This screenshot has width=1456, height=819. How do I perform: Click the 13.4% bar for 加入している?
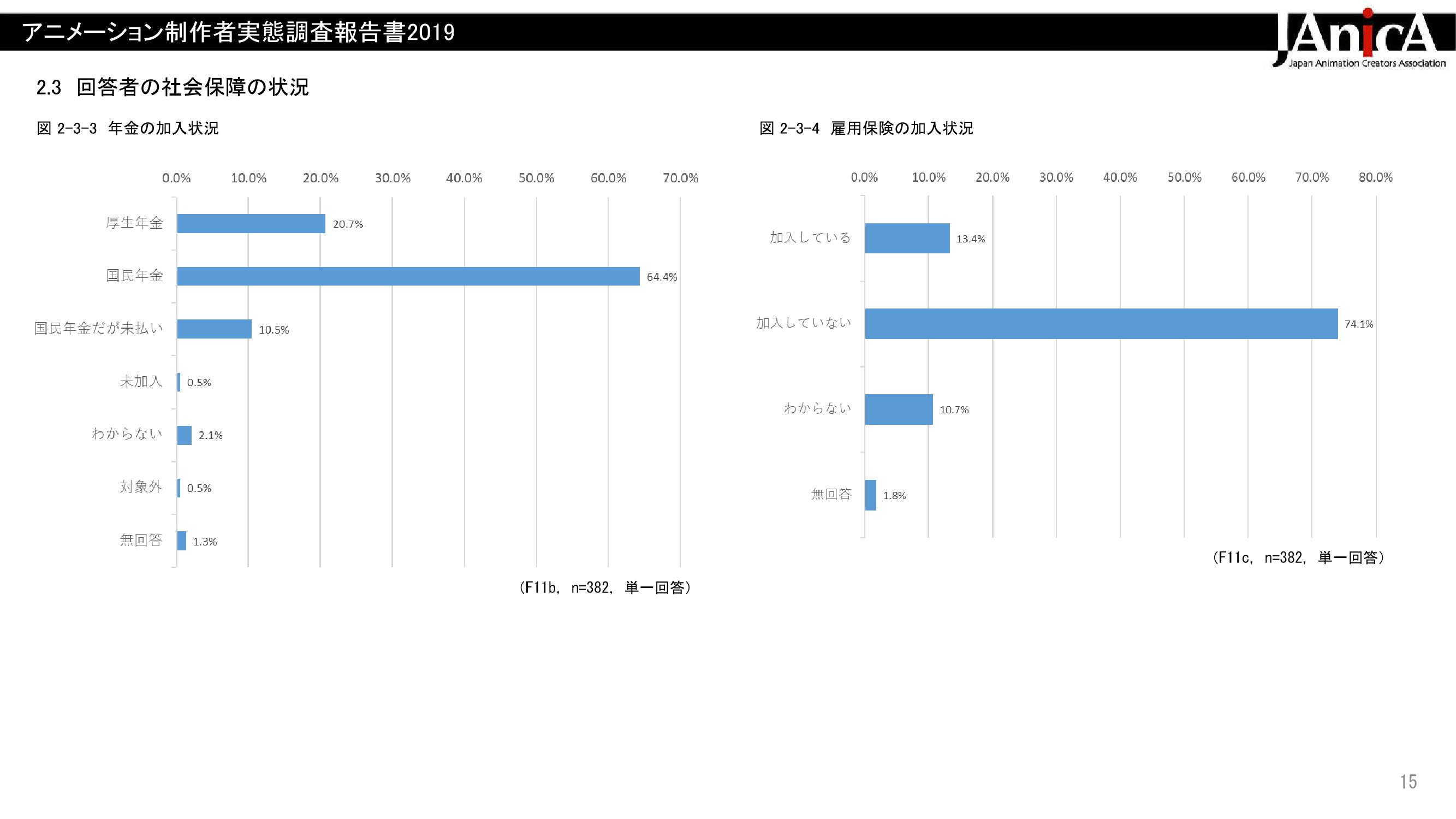pos(908,239)
